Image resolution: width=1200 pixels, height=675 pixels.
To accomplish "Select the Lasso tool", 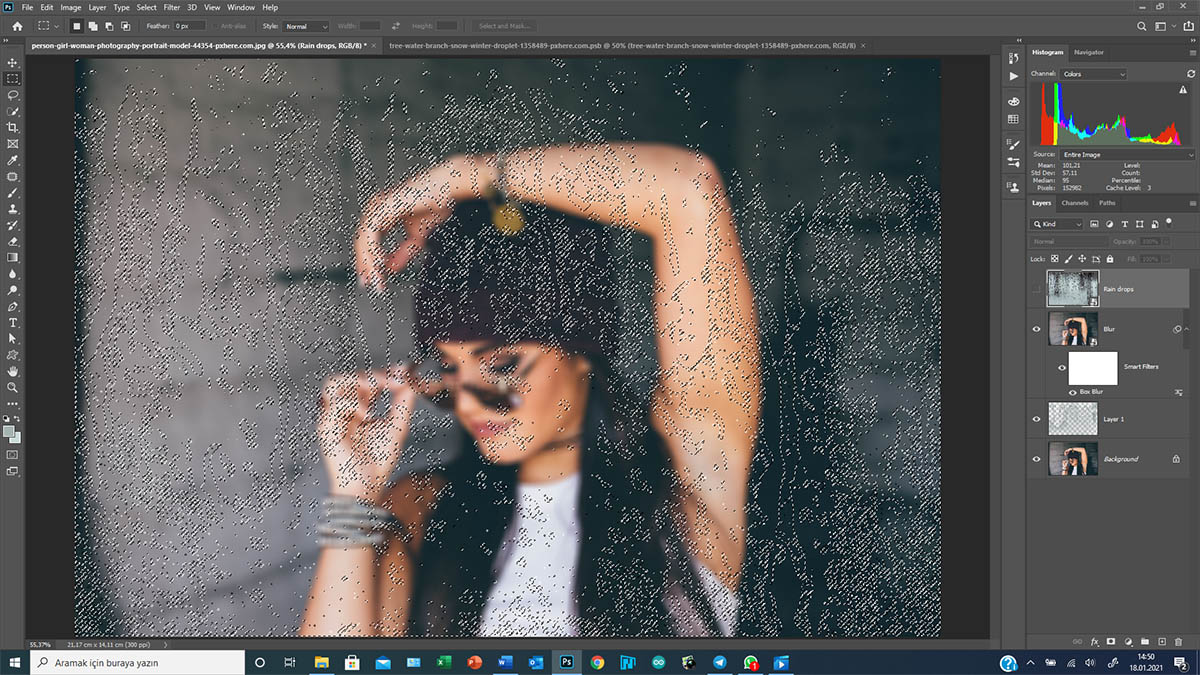I will [13, 95].
